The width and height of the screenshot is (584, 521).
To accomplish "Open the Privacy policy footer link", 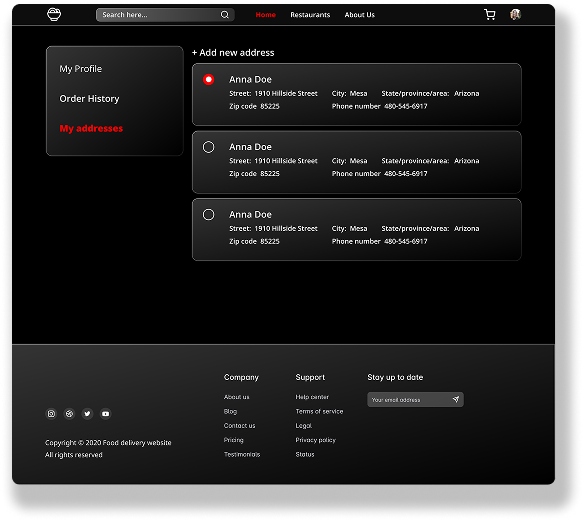I will [x=315, y=440].
